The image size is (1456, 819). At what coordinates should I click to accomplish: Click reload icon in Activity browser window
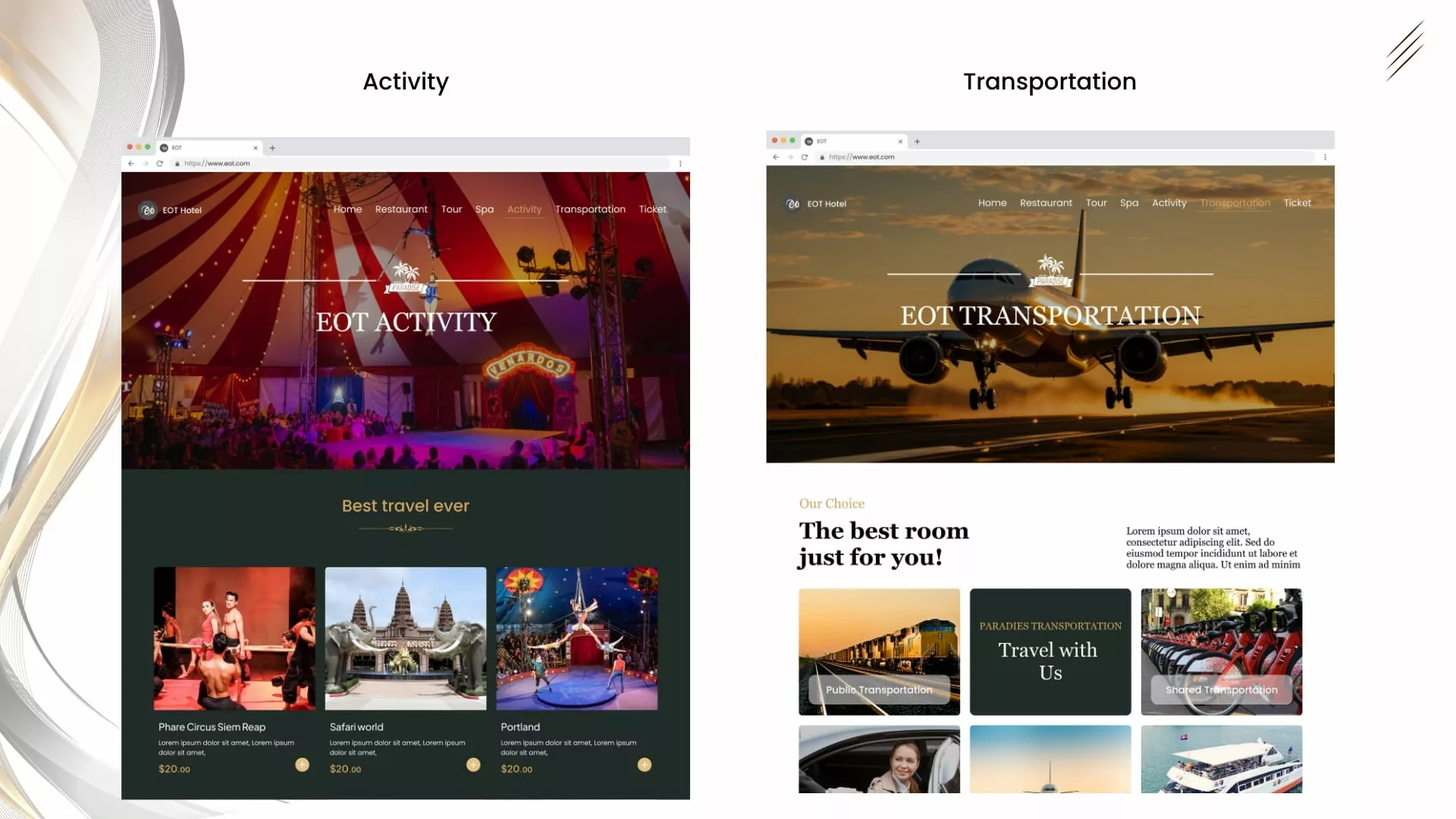point(159,163)
